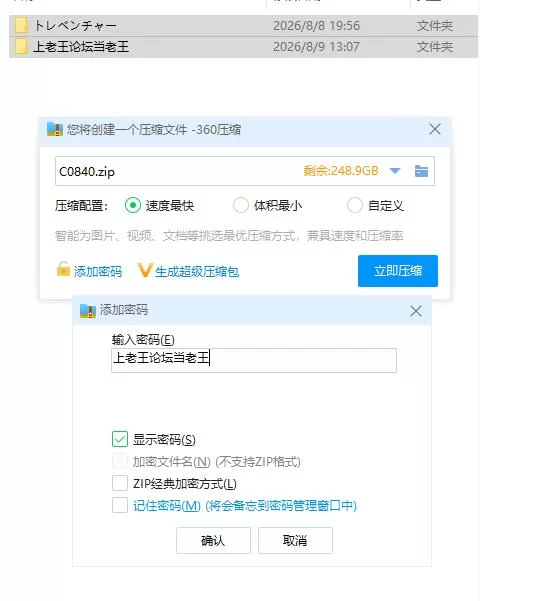This screenshot has height=601, width=550.
Task: Click the 取消 button
Action: point(295,540)
